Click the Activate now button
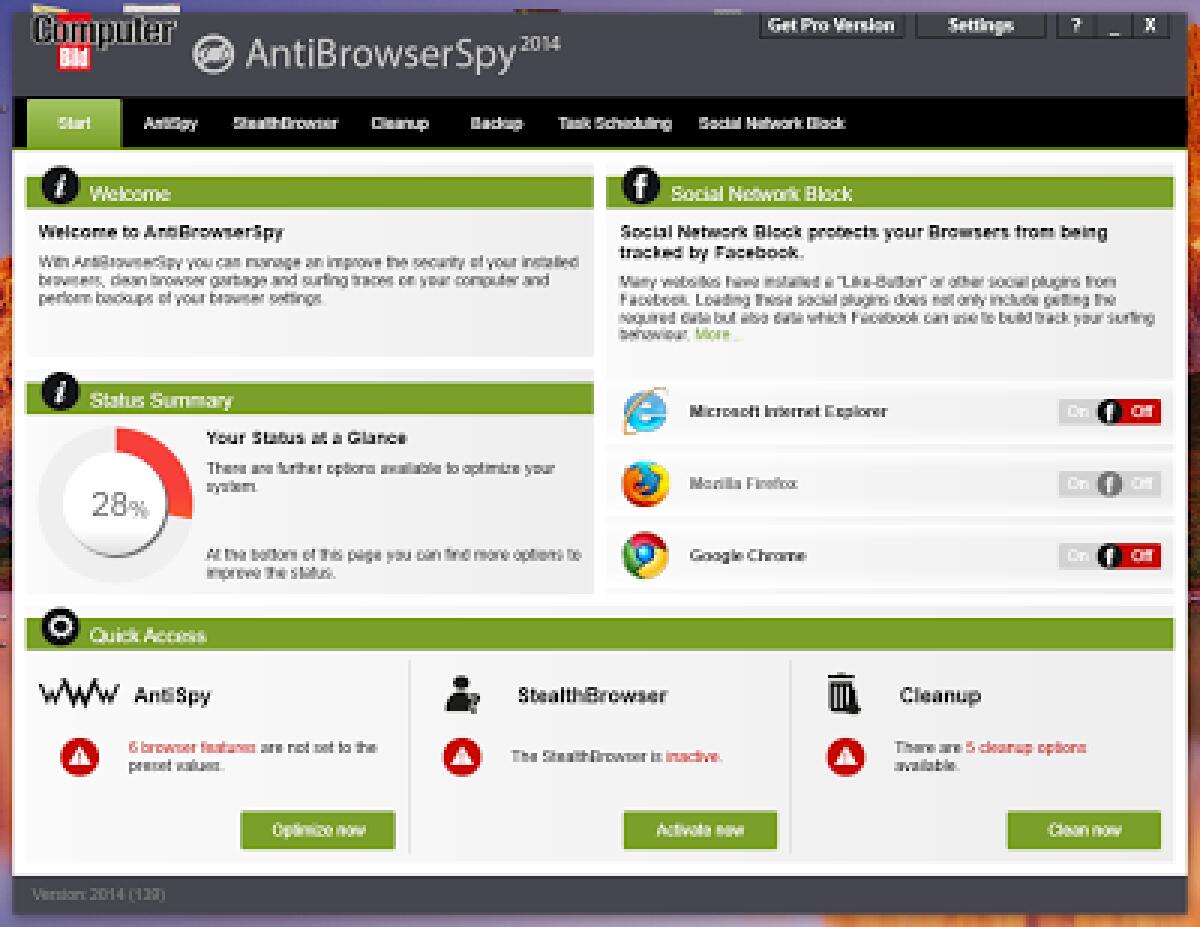 point(700,830)
